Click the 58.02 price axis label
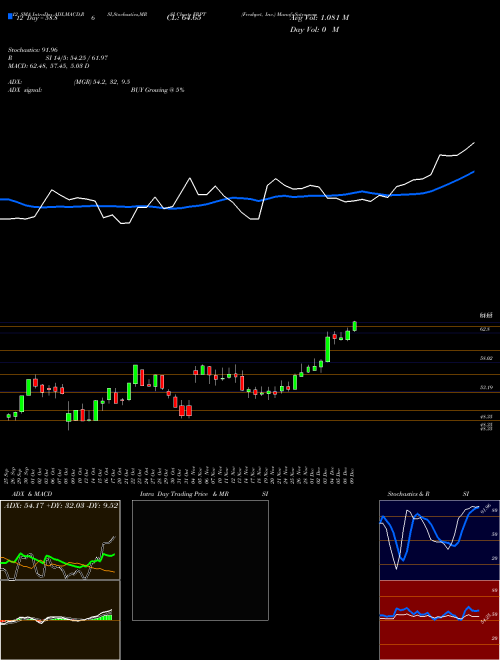The width and height of the screenshot is (500, 660). 486,358
